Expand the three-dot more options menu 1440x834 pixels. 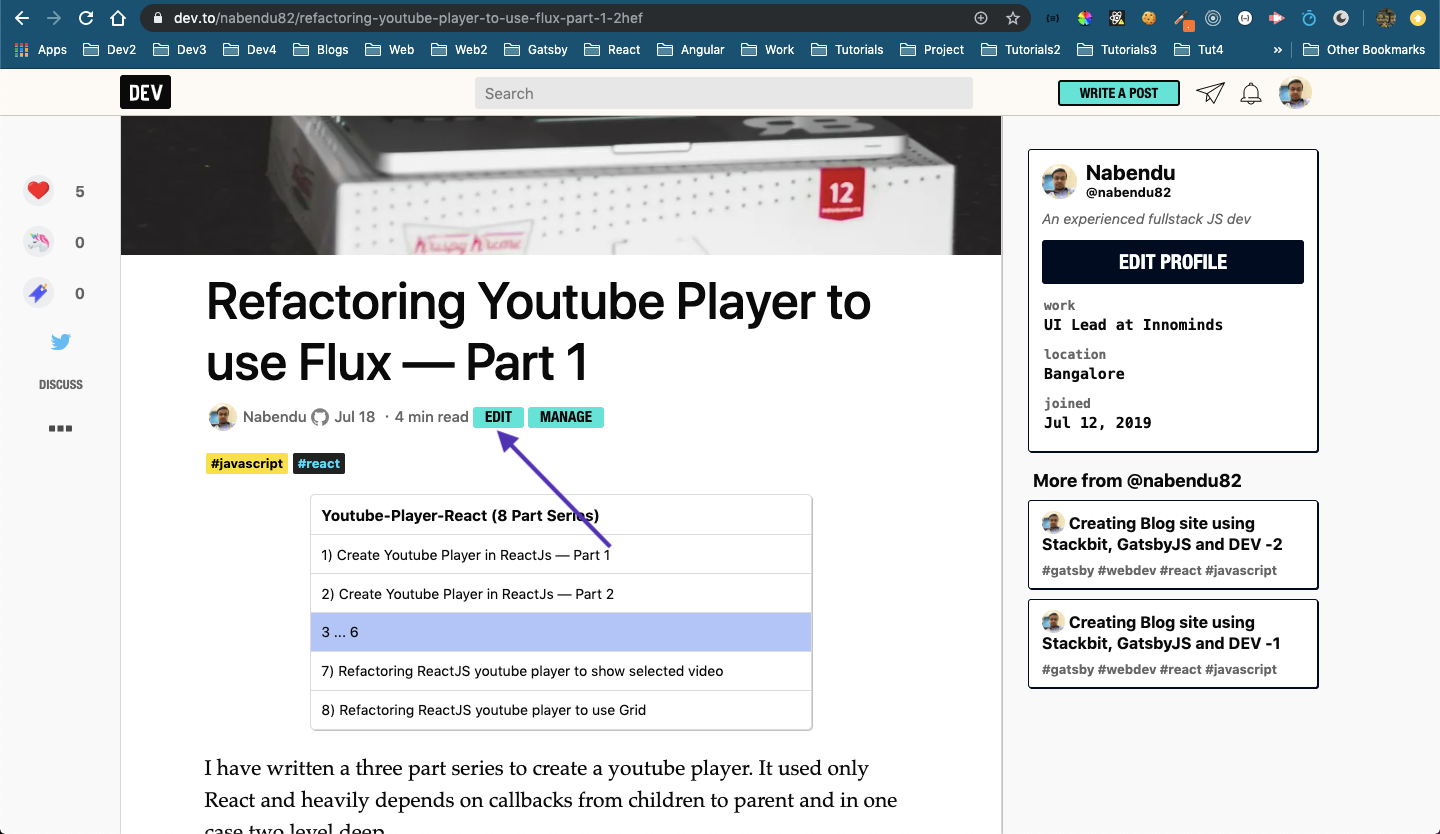click(61, 428)
